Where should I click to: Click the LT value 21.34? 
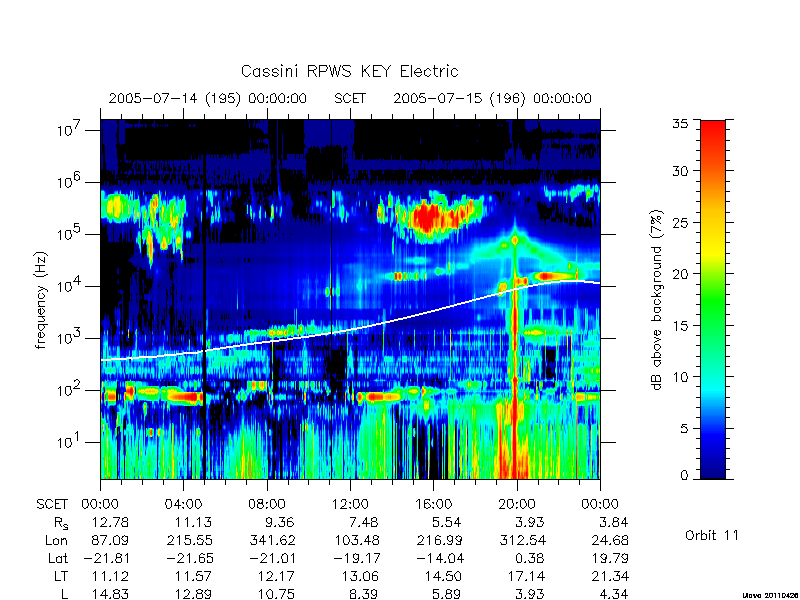point(610,576)
